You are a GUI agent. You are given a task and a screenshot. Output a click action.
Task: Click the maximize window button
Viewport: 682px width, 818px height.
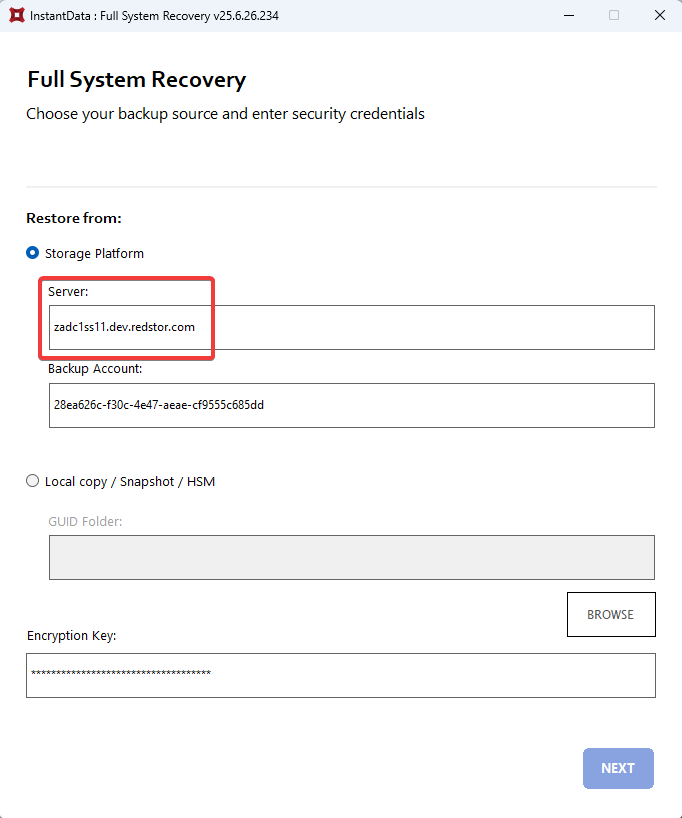(614, 16)
